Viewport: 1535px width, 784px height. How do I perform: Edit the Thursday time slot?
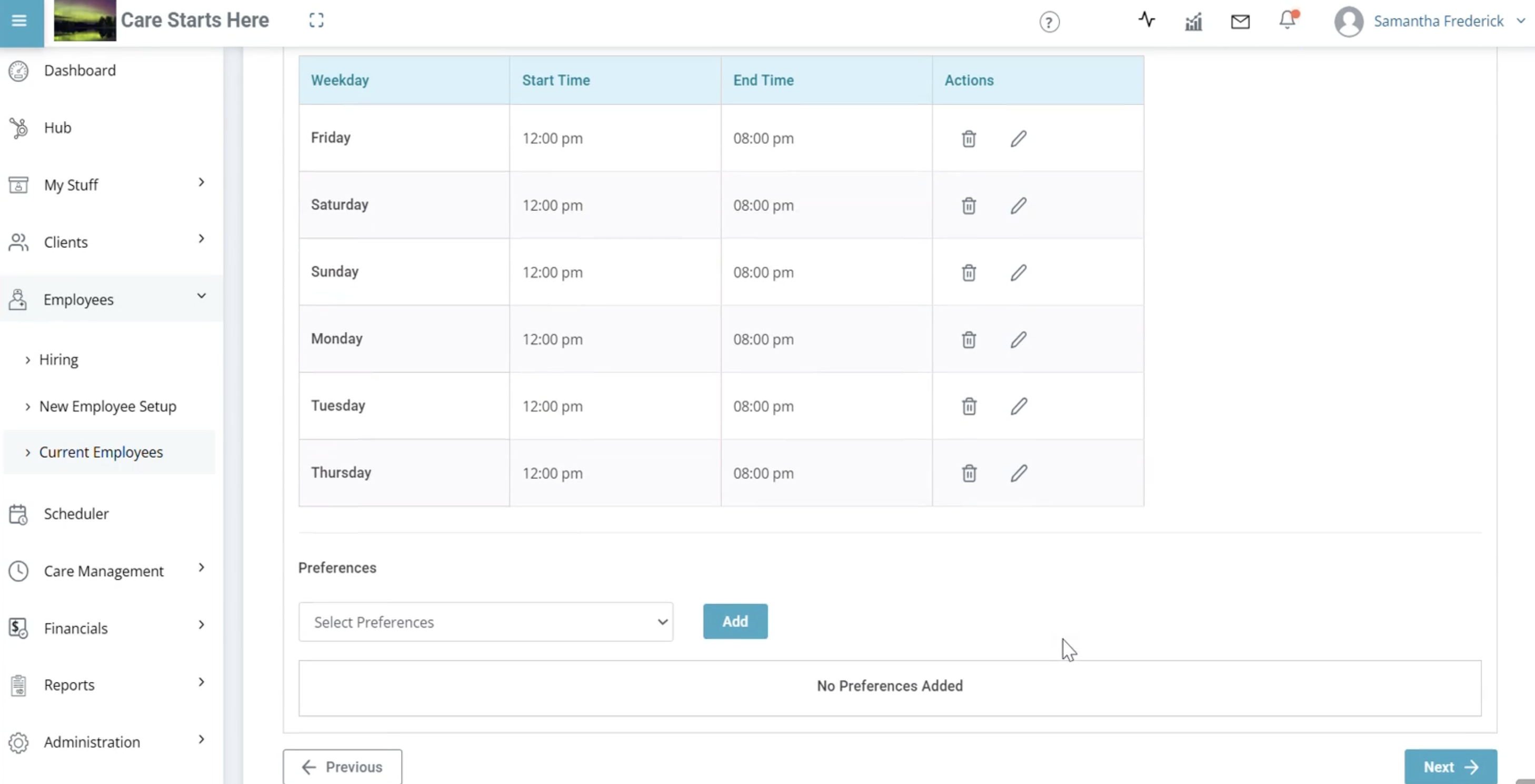(1019, 474)
